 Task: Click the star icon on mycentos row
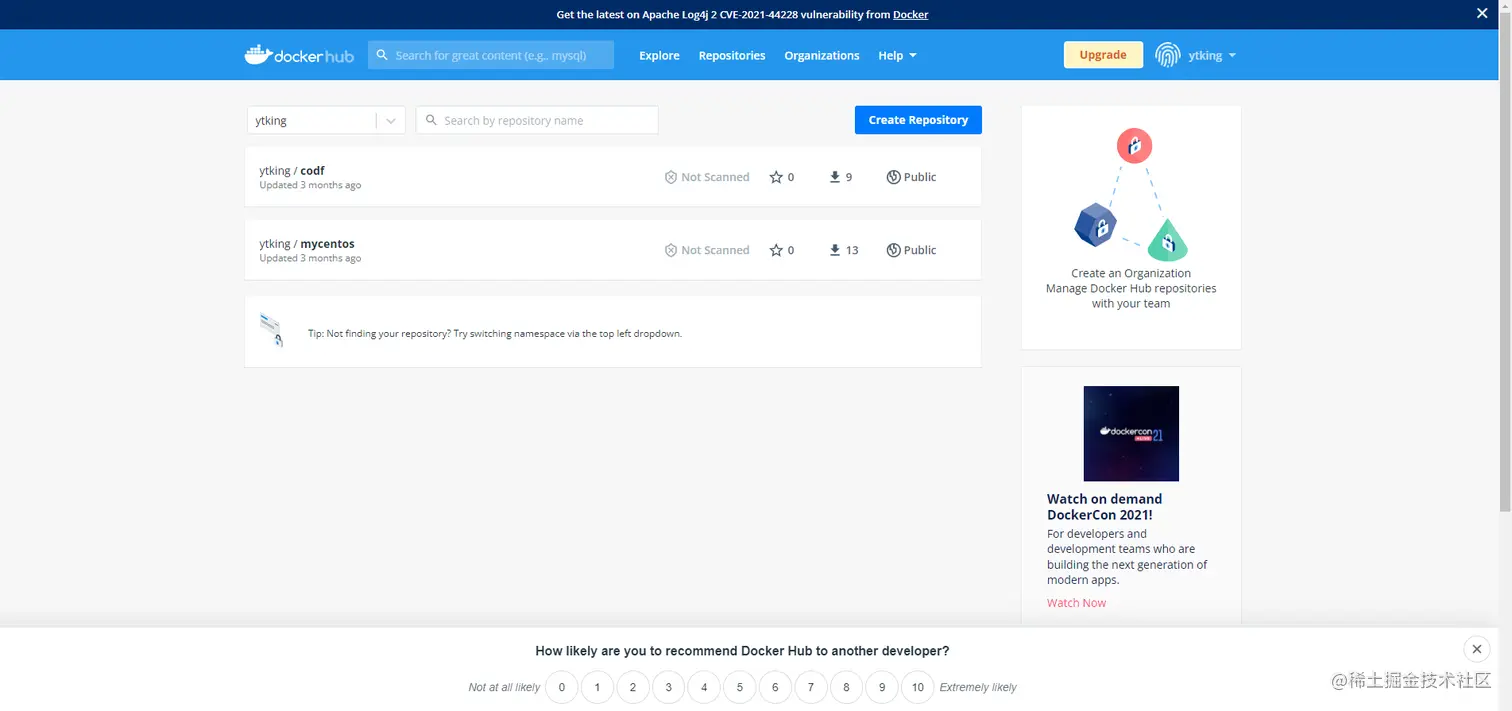[x=776, y=250]
